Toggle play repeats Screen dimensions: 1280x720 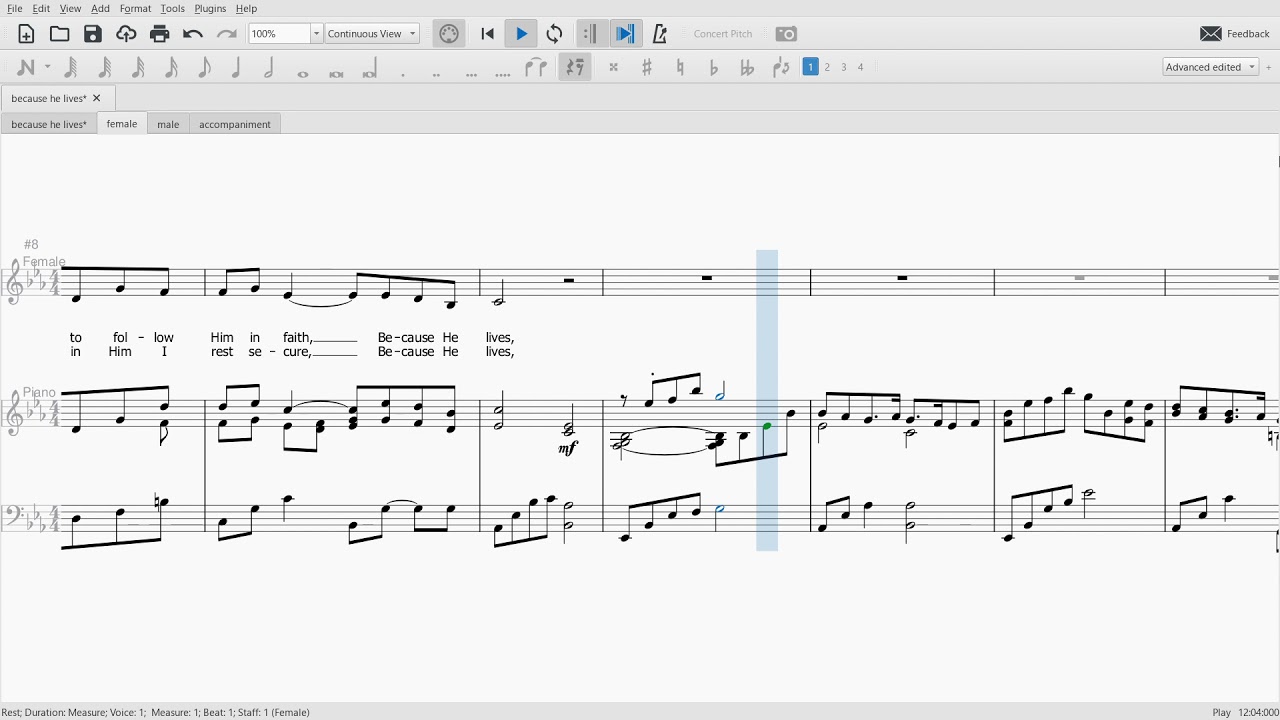(590, 34)
